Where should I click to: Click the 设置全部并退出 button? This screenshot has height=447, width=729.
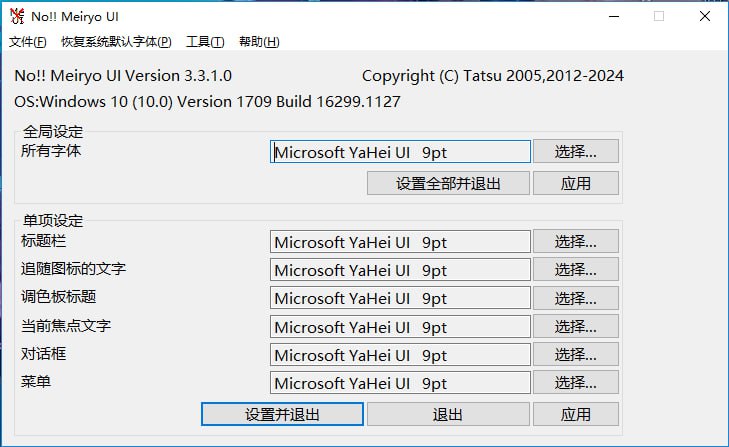coord(448,183)
